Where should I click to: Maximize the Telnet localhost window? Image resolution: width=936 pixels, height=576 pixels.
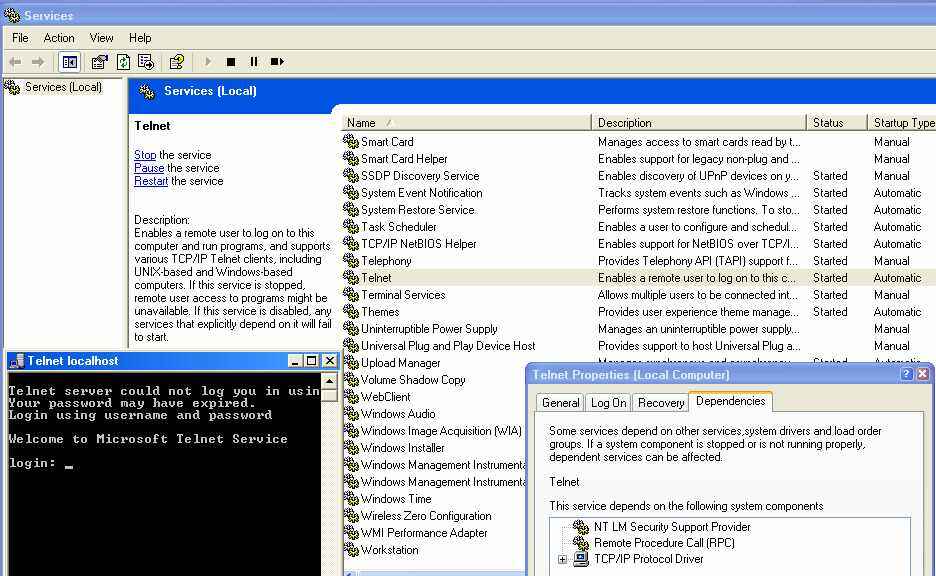[312, 361]
